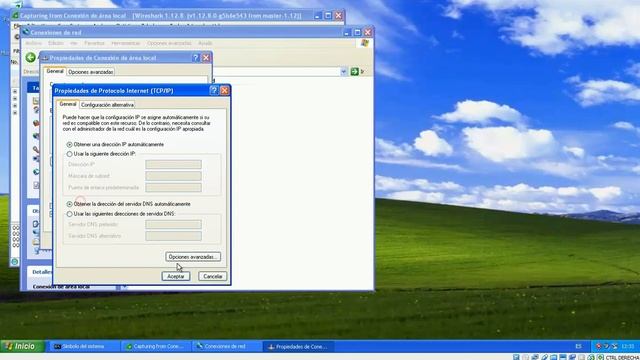Select 'Obtener la dirección del servidor DNS automáticamente'
Viewport: 640px width, 360px height.
point(69,204)
